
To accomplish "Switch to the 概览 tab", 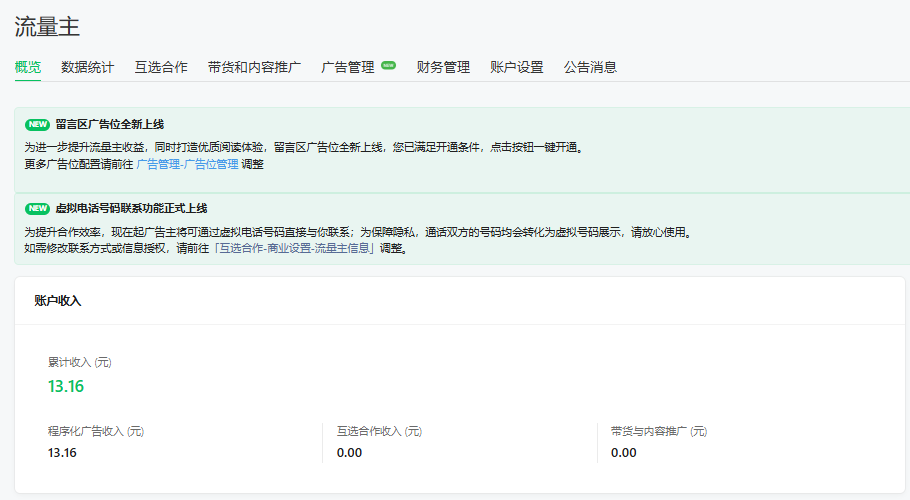I will pos(28,68).
